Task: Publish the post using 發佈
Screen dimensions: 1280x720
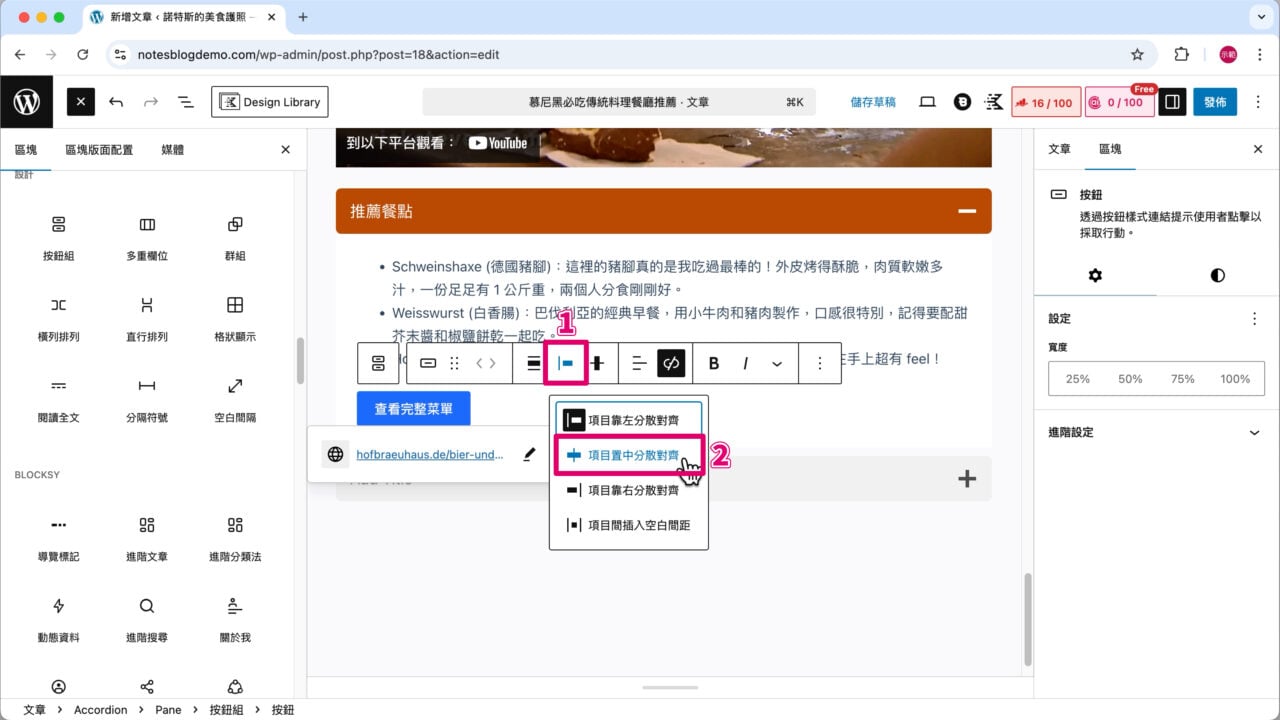Action: click(1214, 101)
